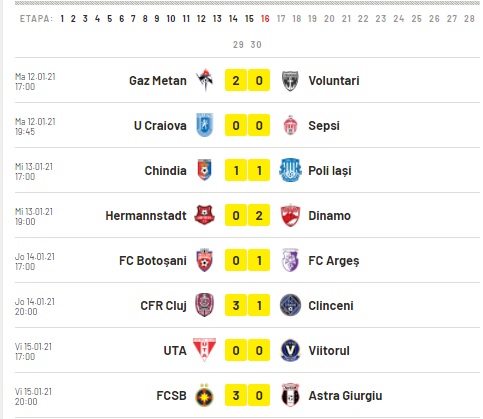Select the highlighted round 16
This screenshot has height=419, width=483.
click(x=265, y=19)
